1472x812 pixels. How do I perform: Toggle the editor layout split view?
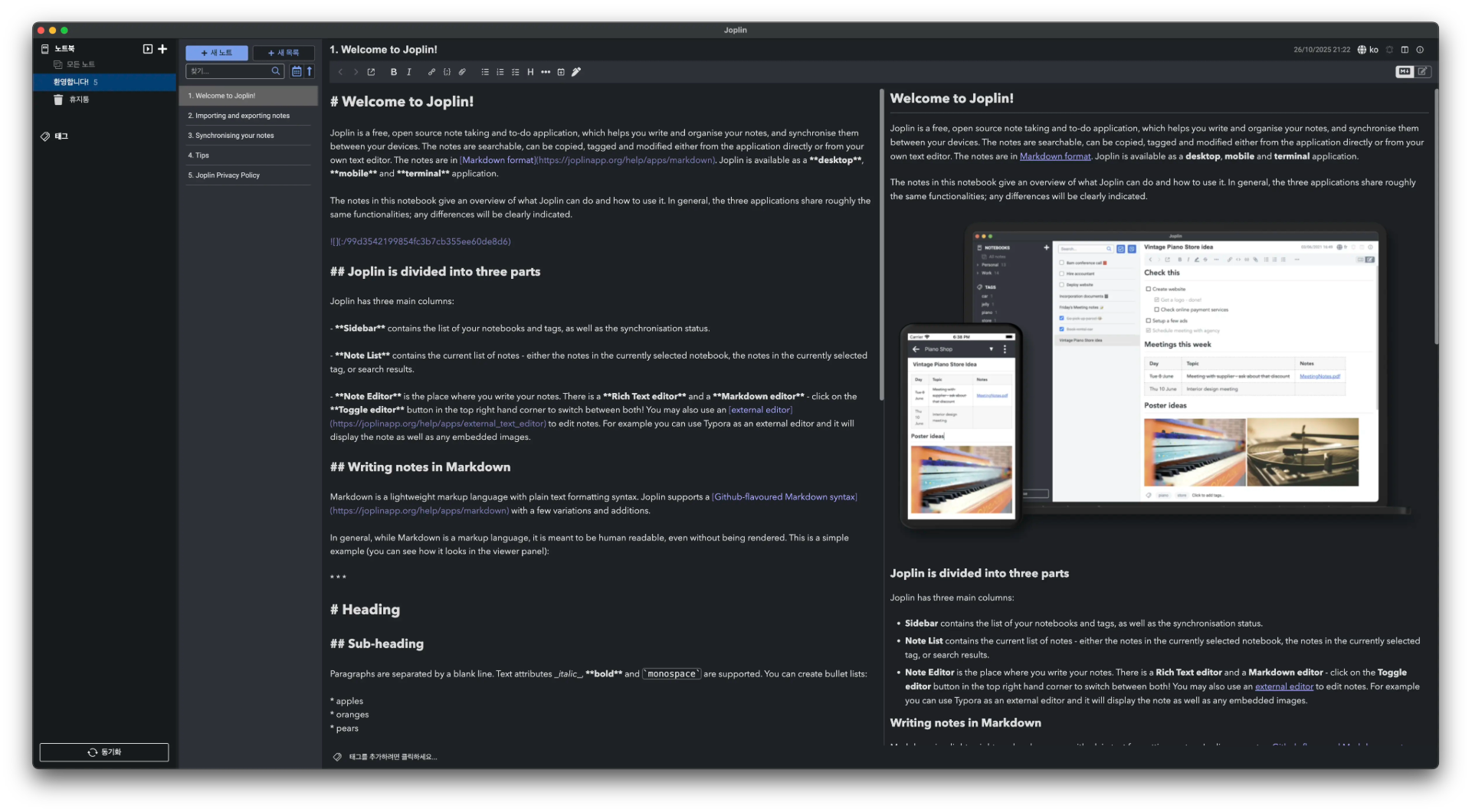[1405, 50]
